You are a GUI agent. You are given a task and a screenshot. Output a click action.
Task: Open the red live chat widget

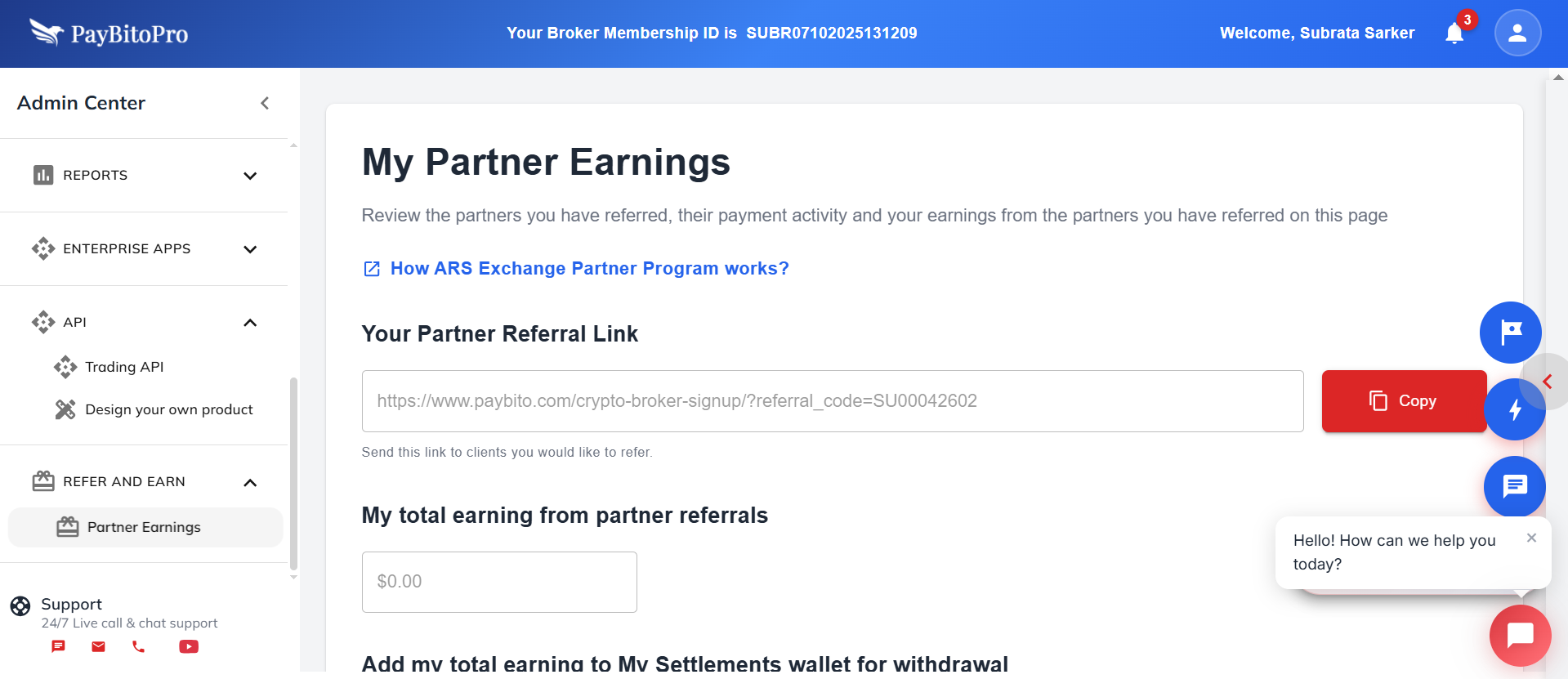pos(1520,635)
